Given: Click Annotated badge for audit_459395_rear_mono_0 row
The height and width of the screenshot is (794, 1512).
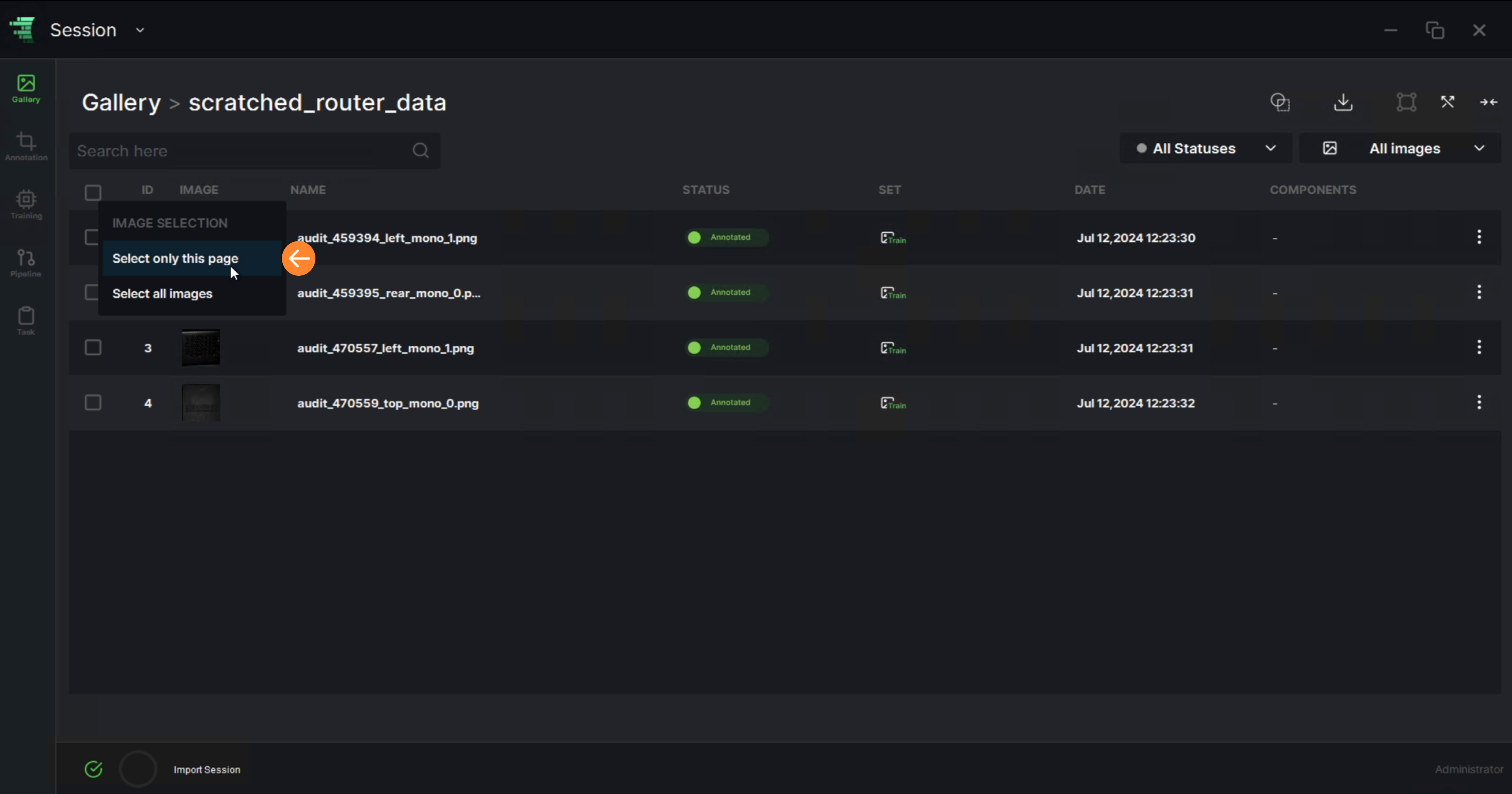Looking at the screenshot, I should point(727,293).
